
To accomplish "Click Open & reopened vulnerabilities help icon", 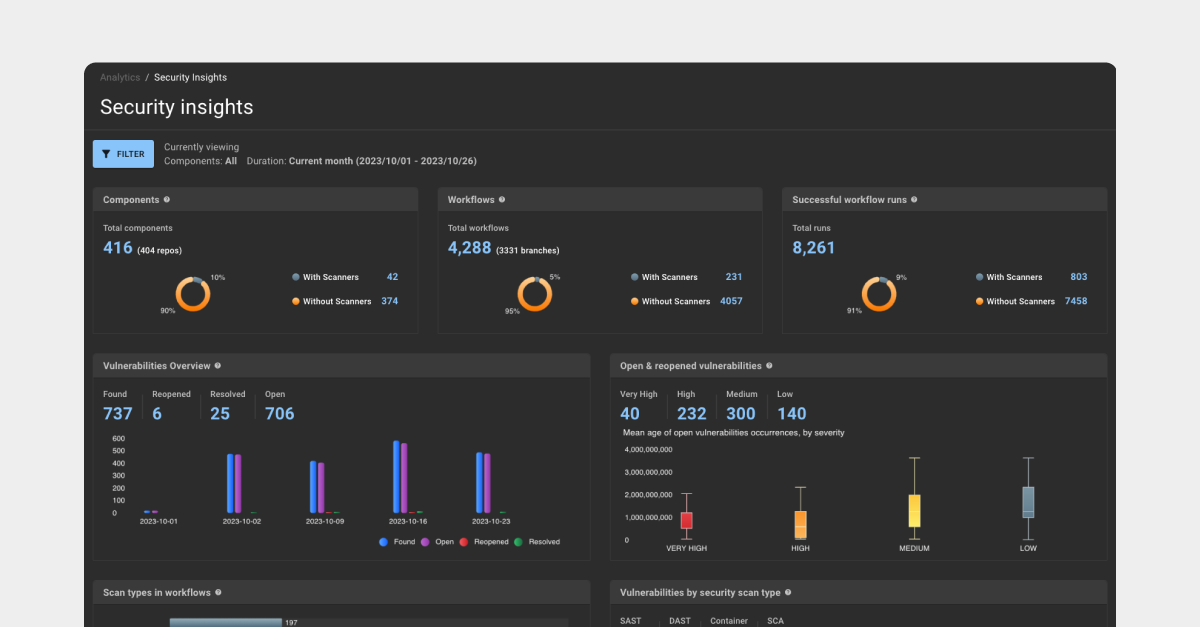I will (769, 366).
